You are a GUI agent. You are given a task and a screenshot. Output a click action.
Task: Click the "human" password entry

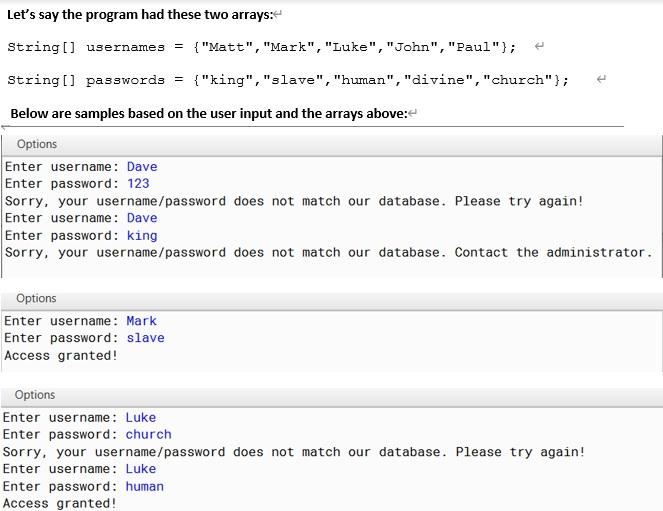pyautogui.click(x=145, y=486)
